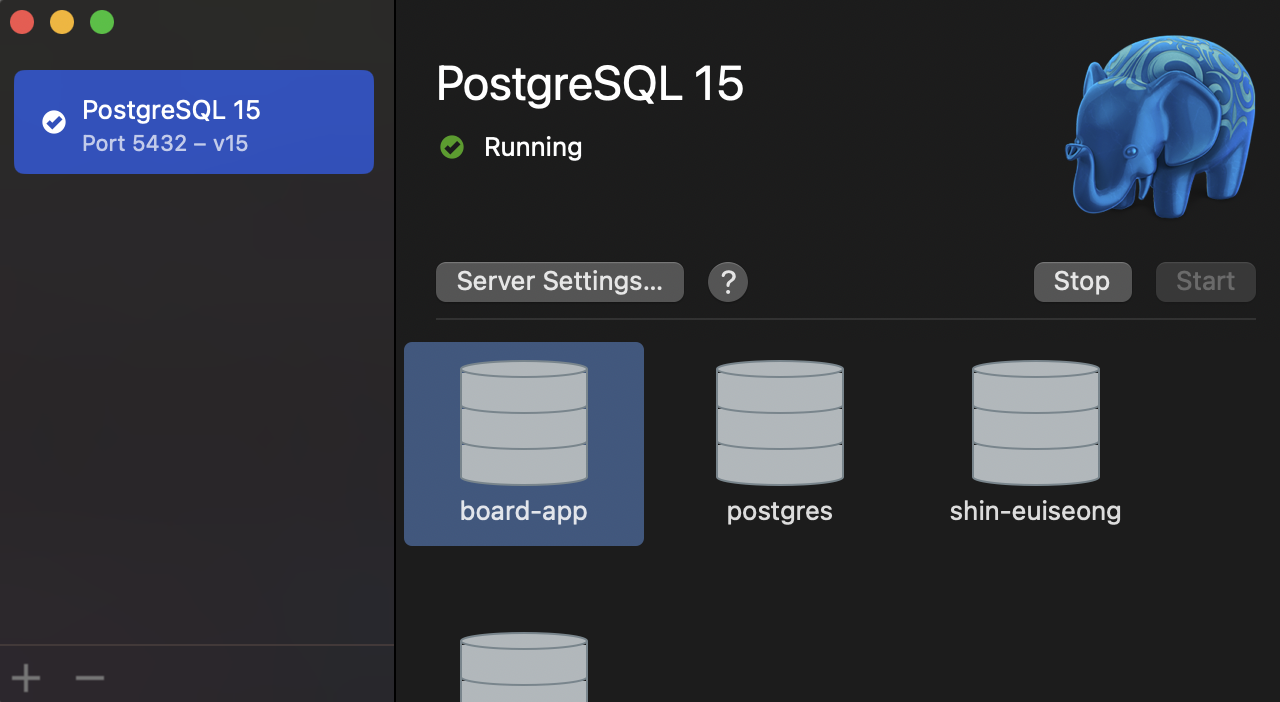Click the postgres database label
1280x702 pixels.
coord(780,513)
